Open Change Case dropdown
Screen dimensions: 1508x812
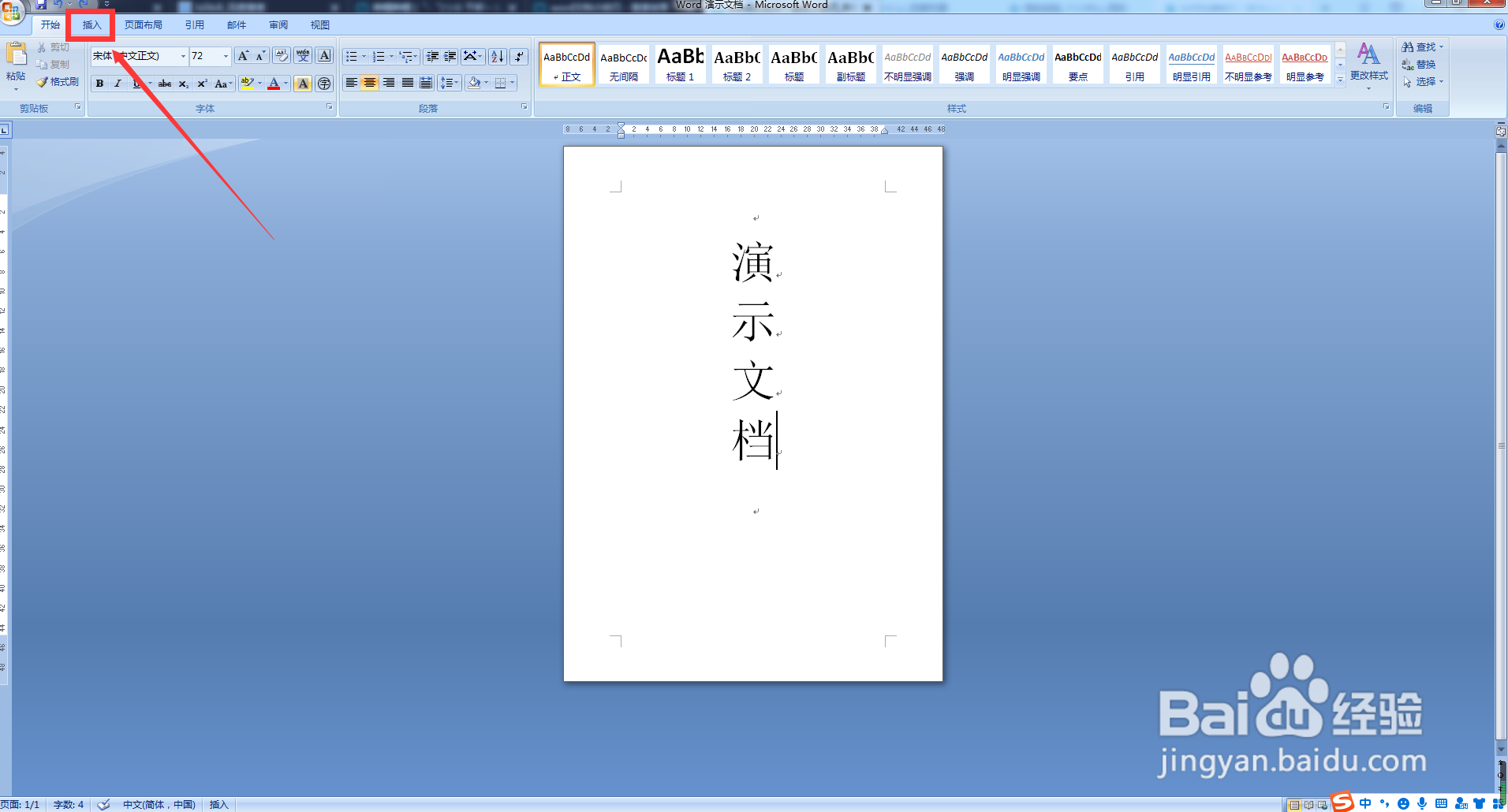pos(224,84)
